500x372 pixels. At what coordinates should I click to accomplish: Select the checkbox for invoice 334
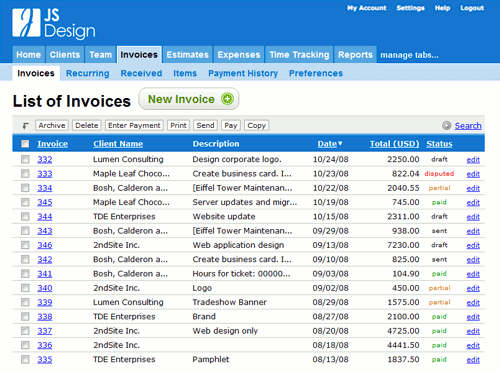pos(25,188)
